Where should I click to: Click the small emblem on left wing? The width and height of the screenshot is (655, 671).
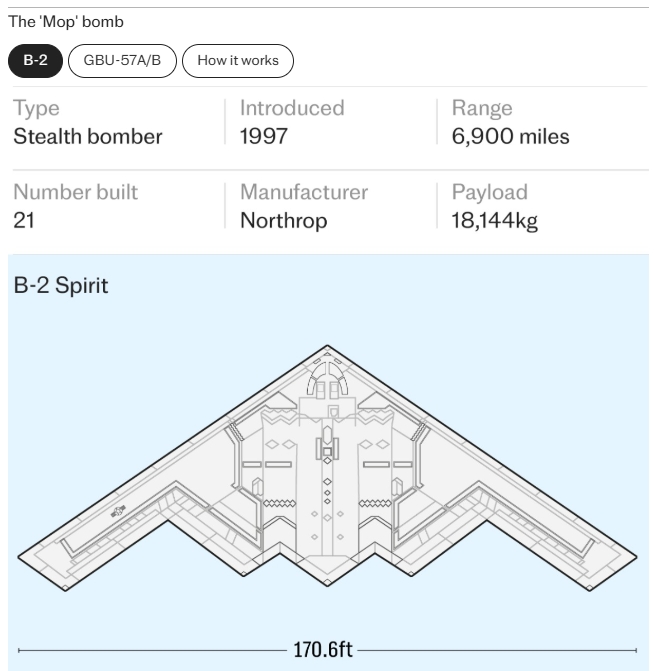[x=118, y=511]
